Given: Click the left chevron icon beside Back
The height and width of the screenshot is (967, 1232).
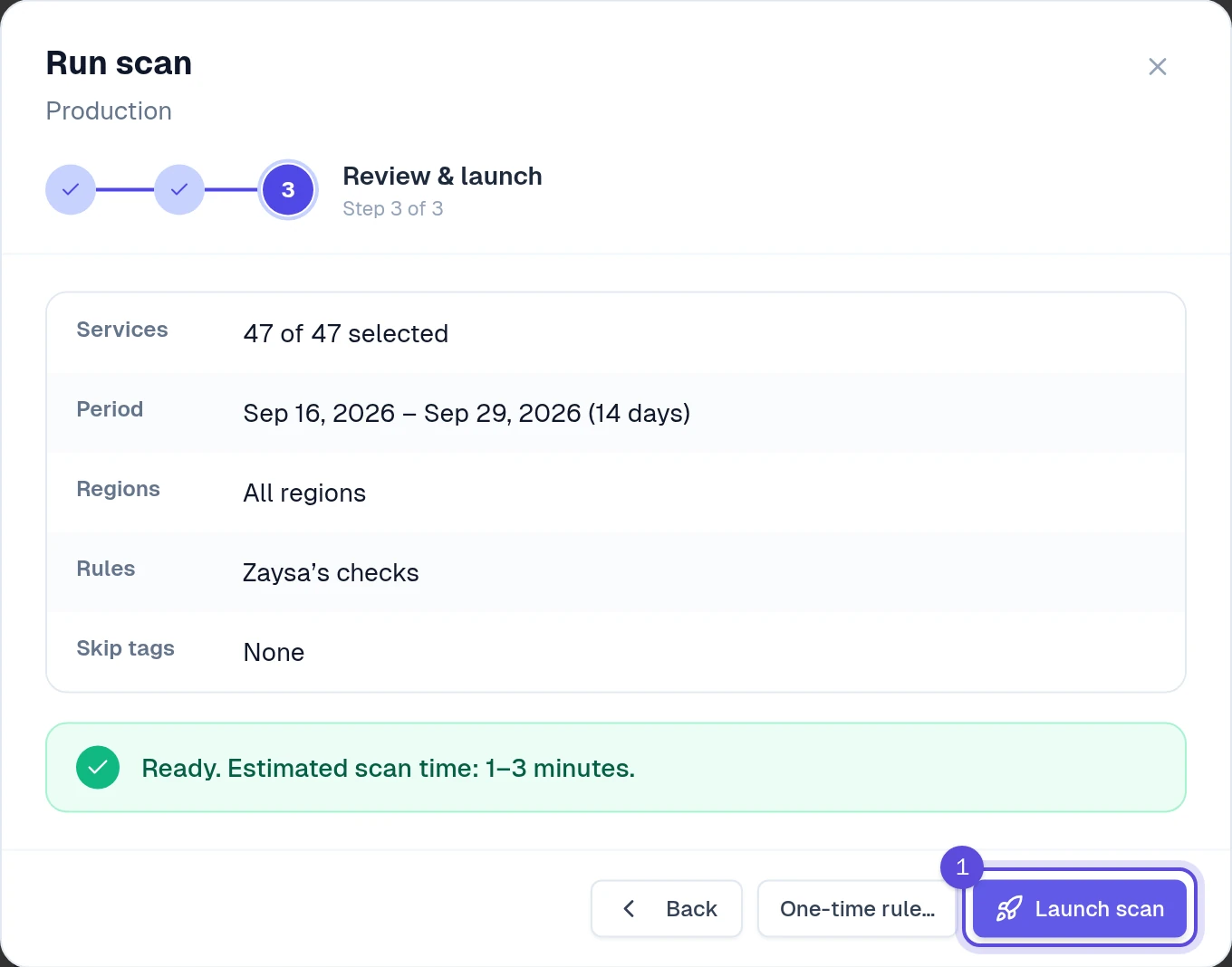Looking at the screenshot, I should [x=629, y=909].
